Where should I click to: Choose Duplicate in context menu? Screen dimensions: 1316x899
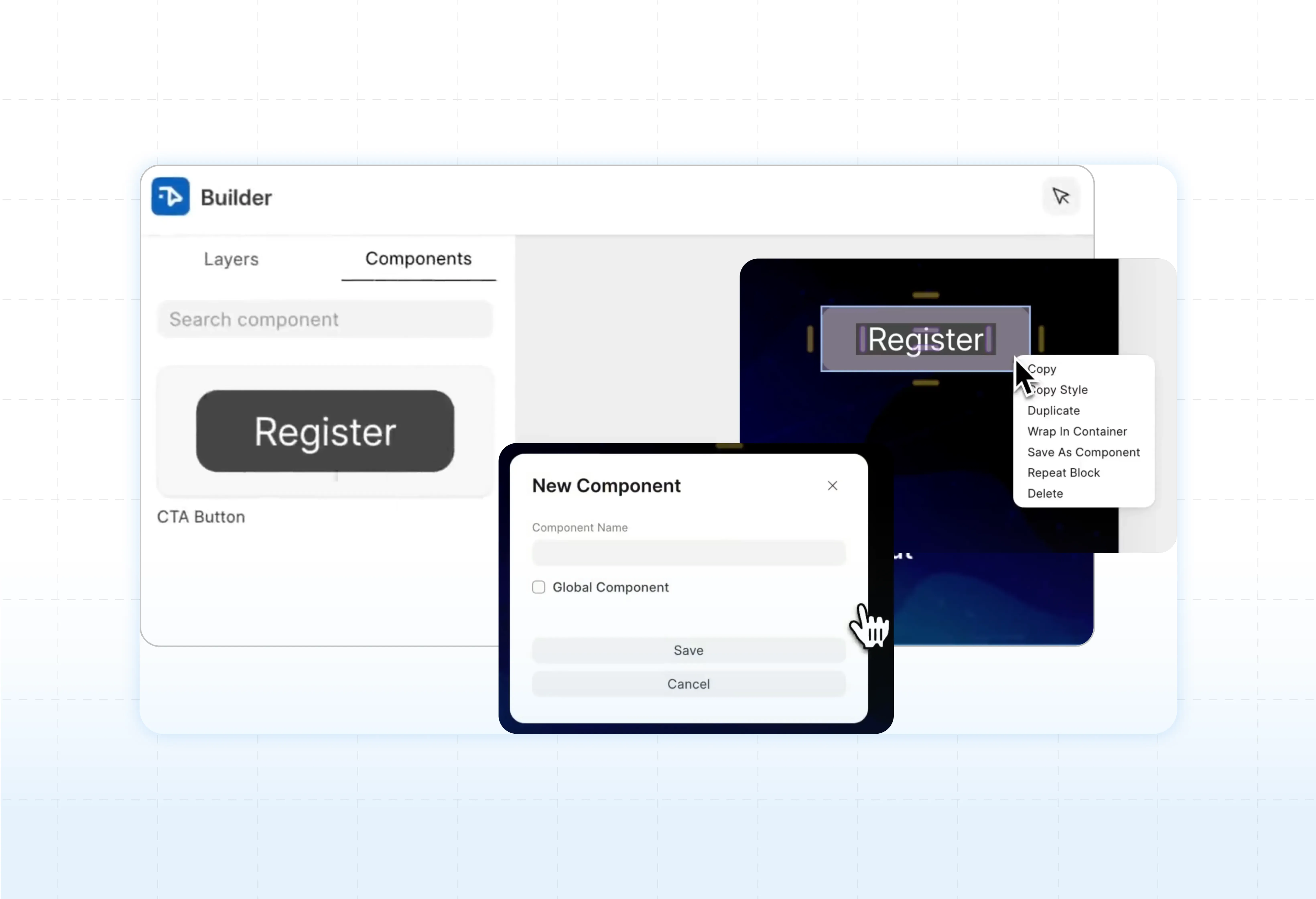pyautogui.click(x=1053, y=411)
